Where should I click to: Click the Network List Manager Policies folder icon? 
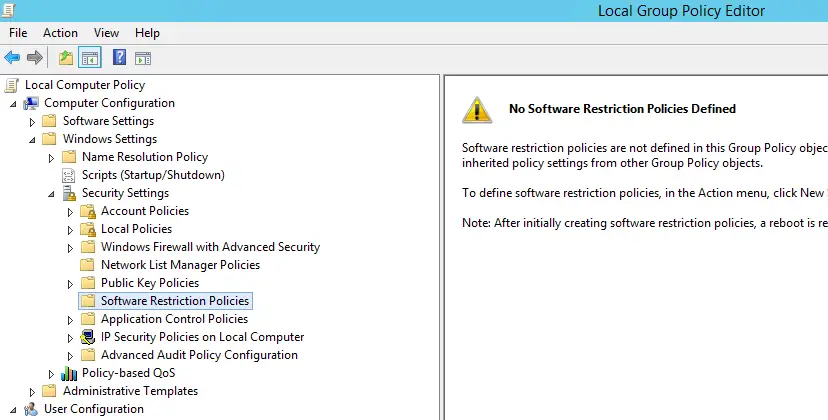tap(88, 265)
